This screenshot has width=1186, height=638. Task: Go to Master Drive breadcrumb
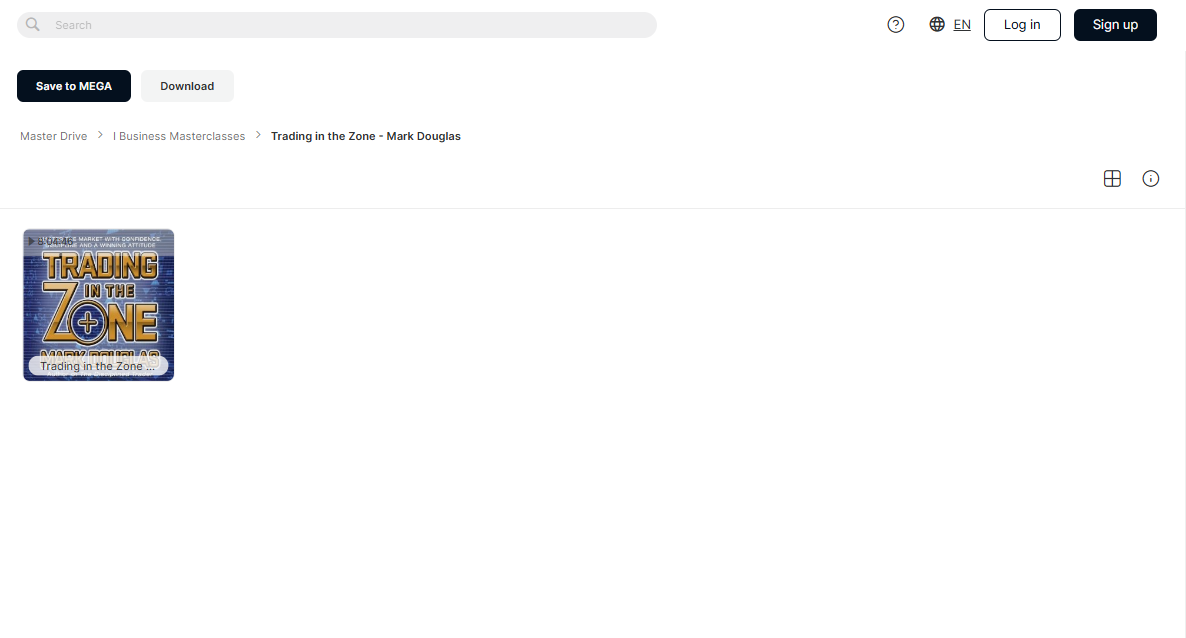point(54,136)
